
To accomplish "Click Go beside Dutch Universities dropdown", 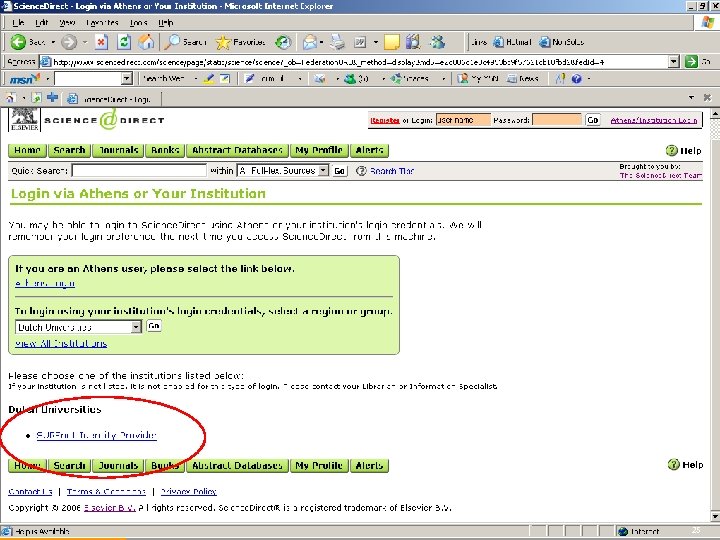I will (x=154, y=326).
